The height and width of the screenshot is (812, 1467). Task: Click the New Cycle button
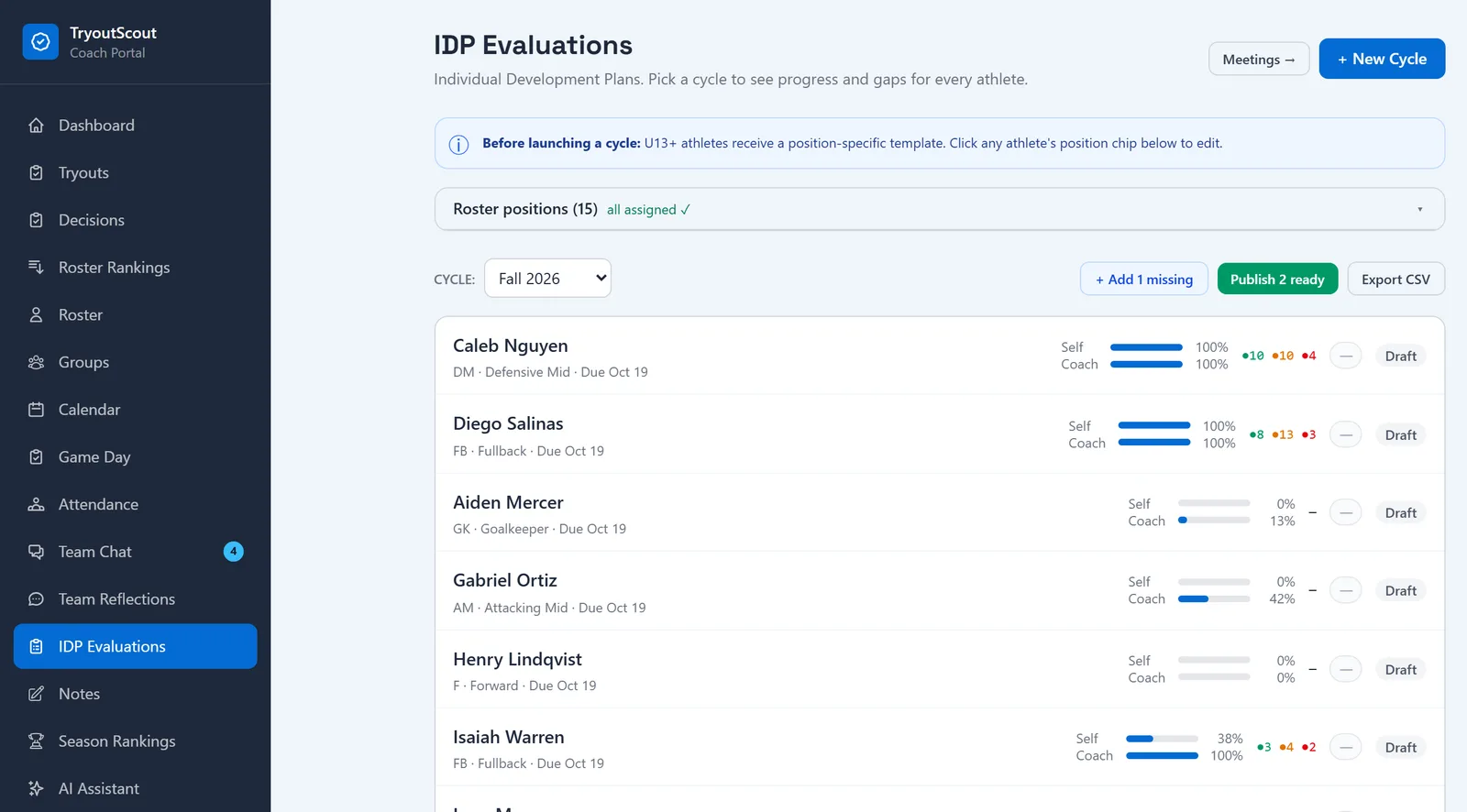[1382, 59]
